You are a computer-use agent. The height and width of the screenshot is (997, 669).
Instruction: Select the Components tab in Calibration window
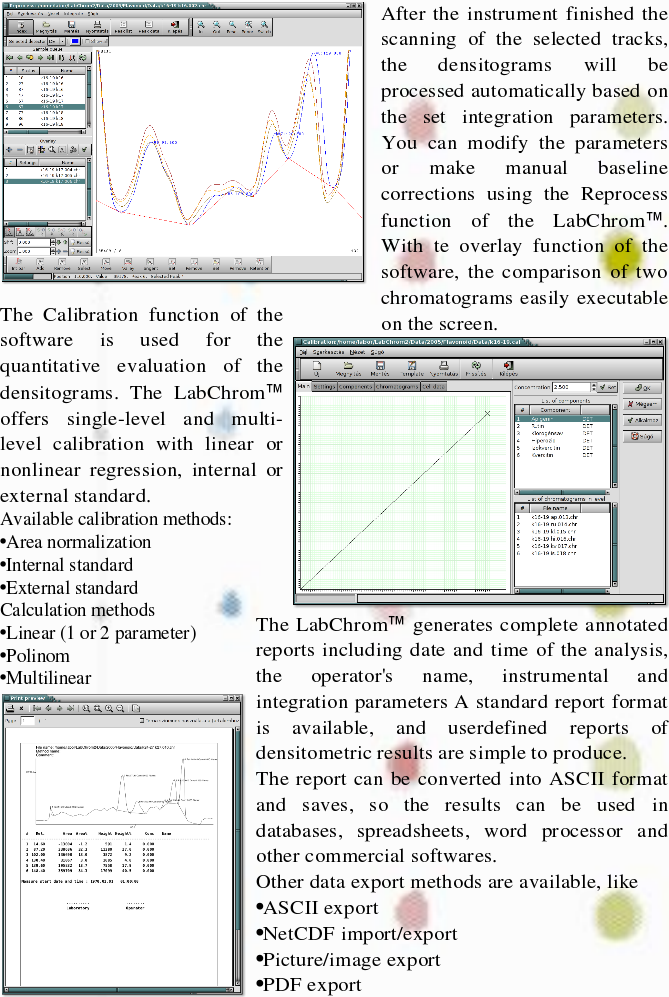pos(355,386)
